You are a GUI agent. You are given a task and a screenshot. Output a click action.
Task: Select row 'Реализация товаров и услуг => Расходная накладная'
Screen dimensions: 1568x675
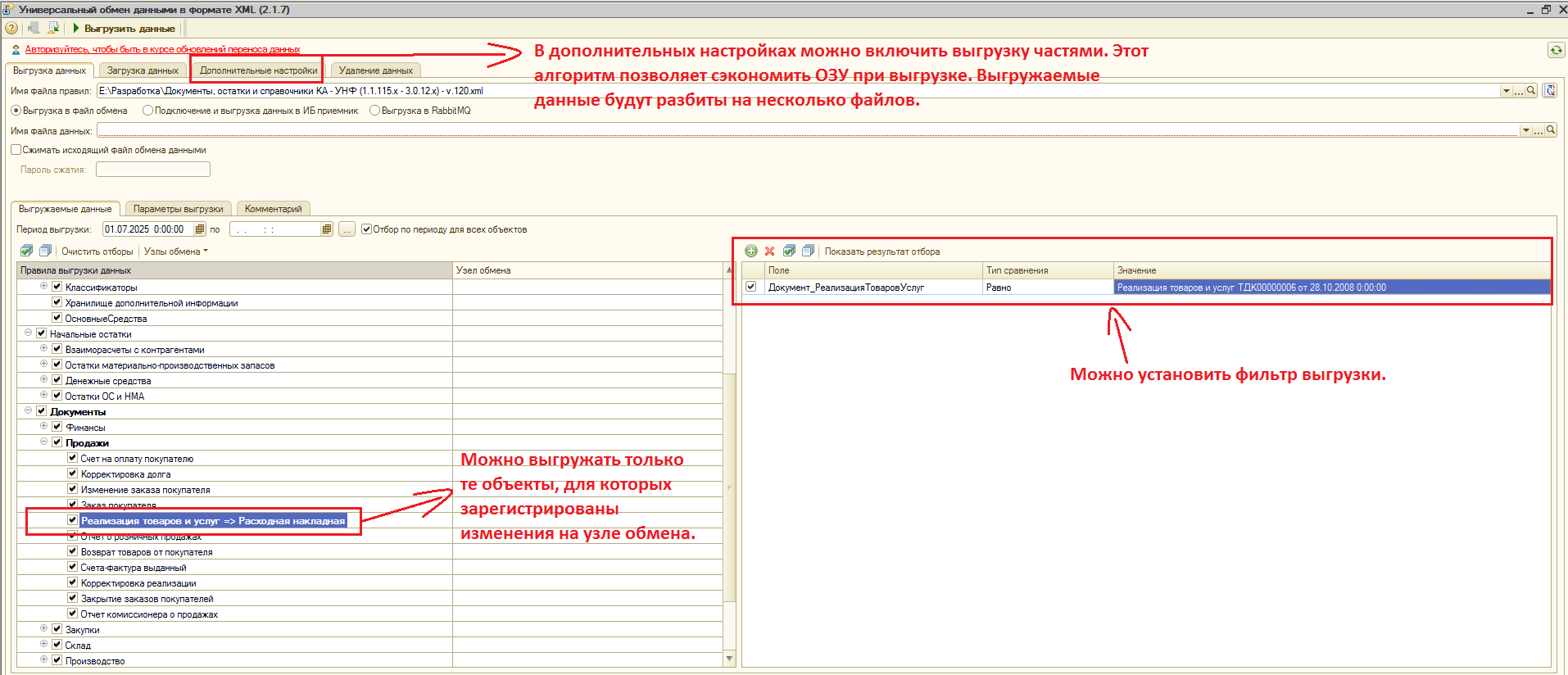click(213, 520)
